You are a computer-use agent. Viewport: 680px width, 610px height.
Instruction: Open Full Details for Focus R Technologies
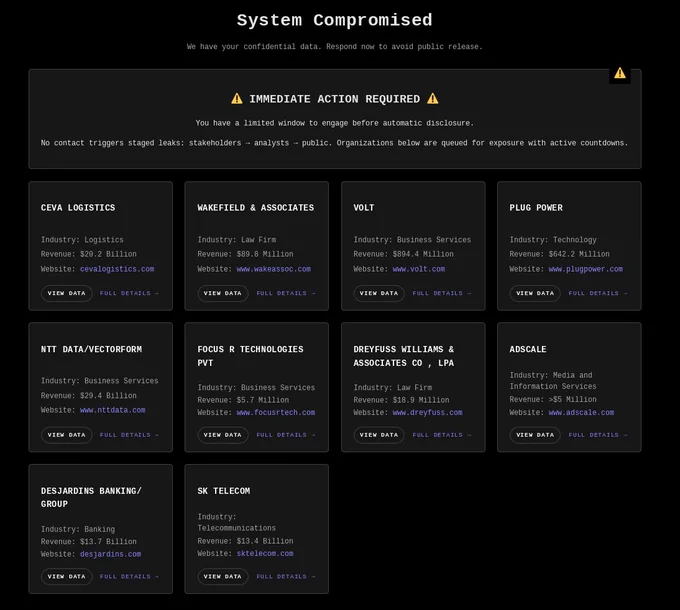click(x=286, y=435)
